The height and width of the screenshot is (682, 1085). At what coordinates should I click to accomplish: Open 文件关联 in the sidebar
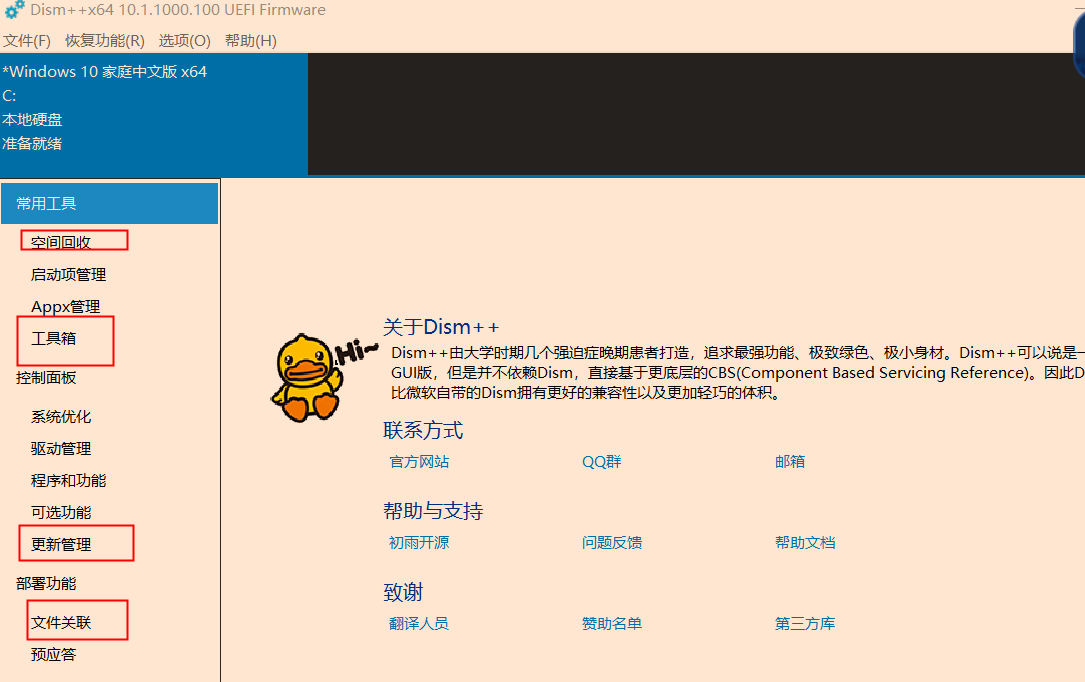pyautogui.click(x=61, y=622)
